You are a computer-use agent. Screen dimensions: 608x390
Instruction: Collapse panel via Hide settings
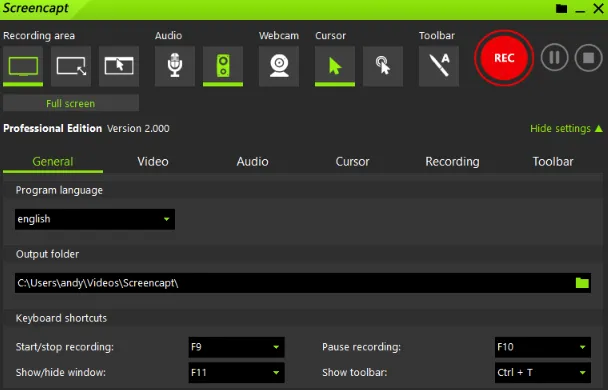566,128
